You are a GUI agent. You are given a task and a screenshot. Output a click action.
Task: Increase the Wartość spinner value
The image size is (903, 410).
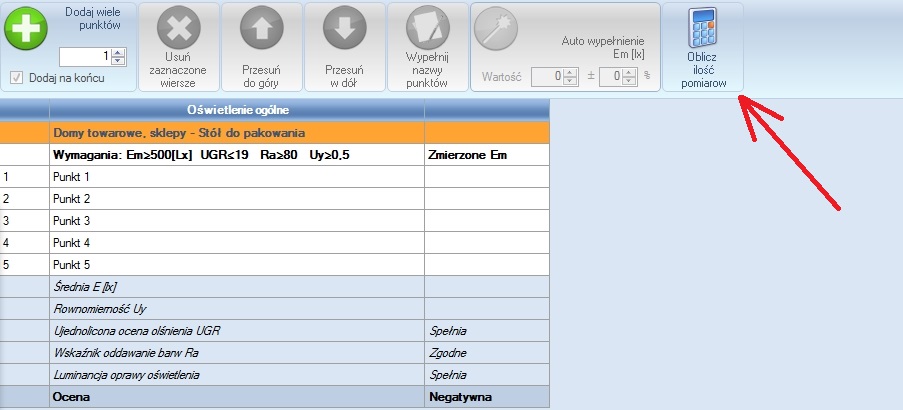[569, 71]
